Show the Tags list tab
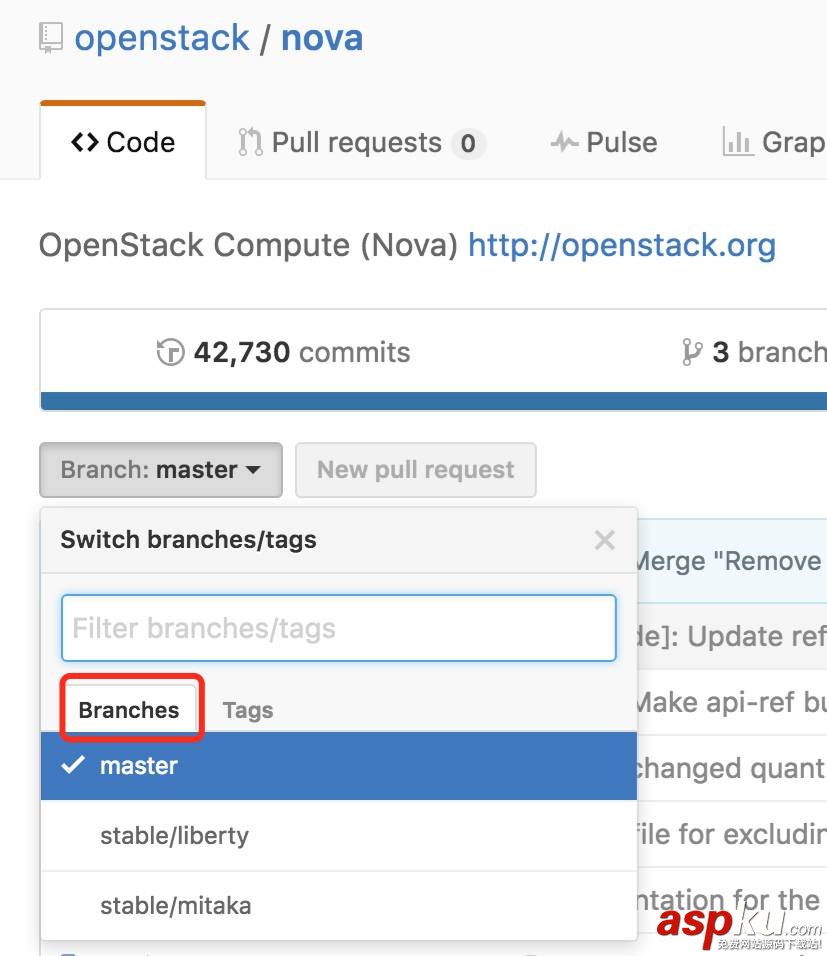The height and width of the screenshot is (956, 827). pyautogui.click(x=248, y=710)
